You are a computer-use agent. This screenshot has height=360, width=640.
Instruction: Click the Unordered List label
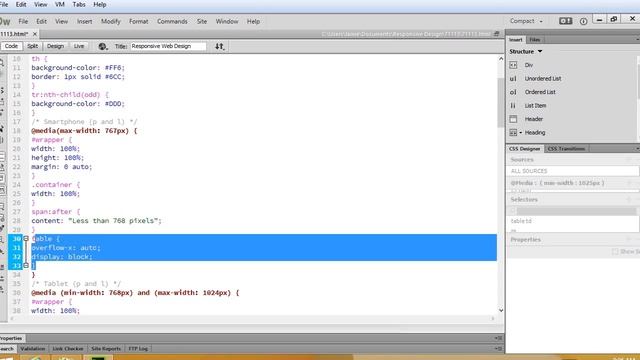543,78
